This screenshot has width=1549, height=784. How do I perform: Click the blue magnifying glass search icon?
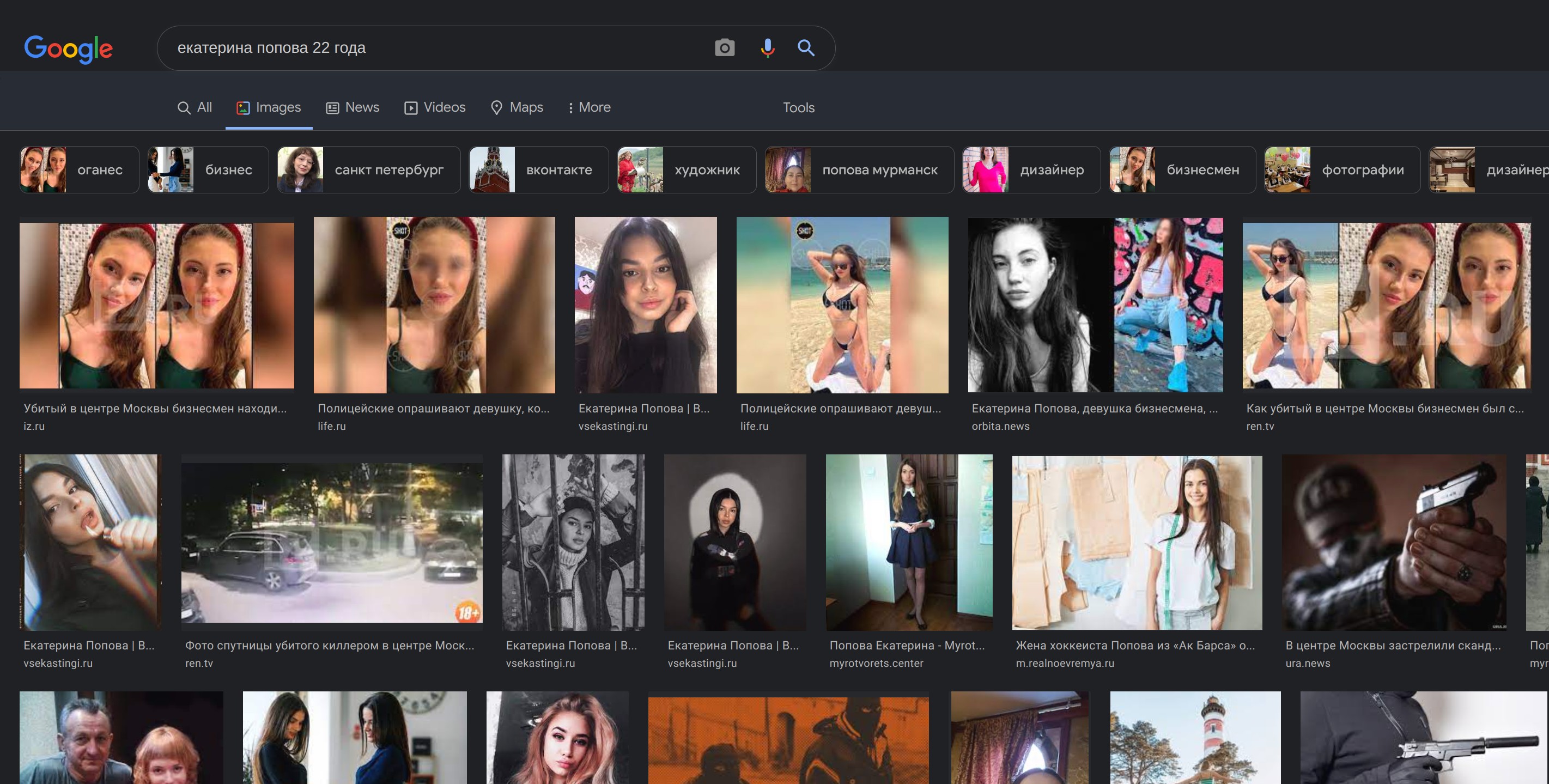[806, 47]
